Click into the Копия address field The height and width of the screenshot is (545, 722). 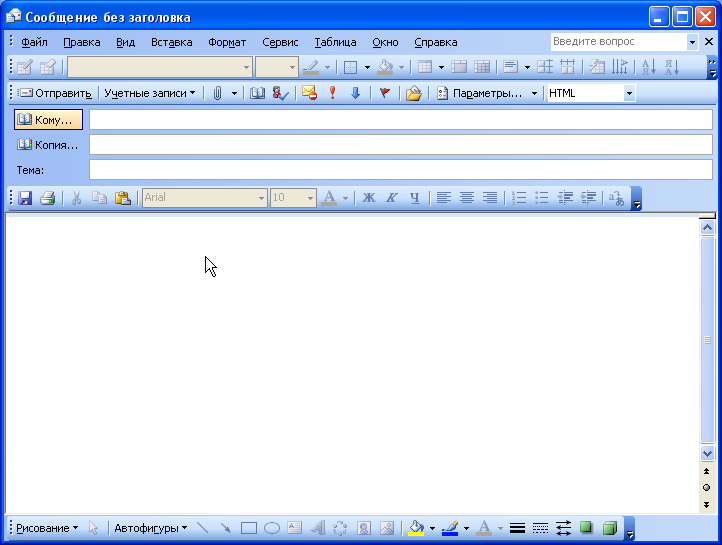point(401,145)
